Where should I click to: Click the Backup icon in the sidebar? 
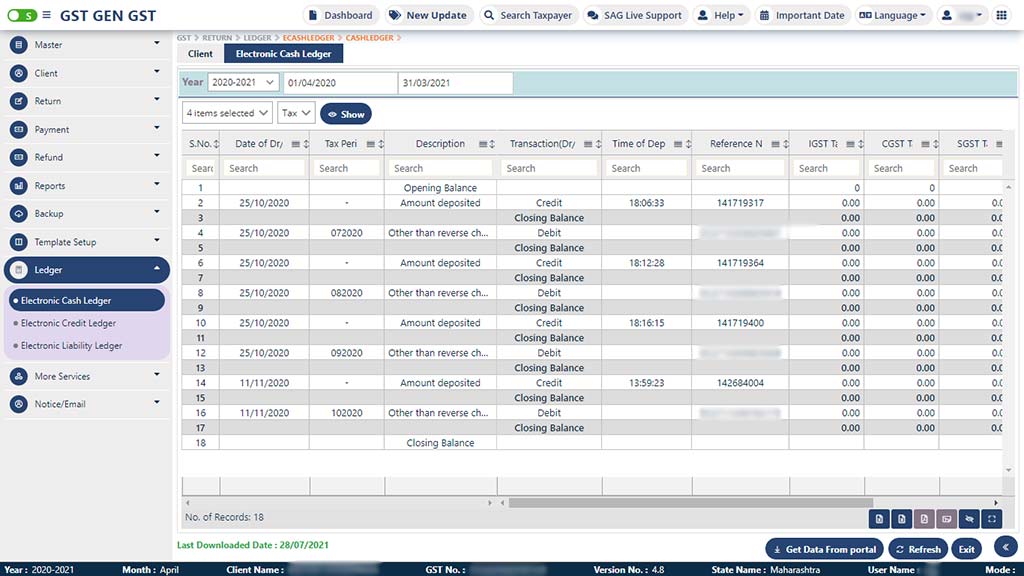(19, 214)
